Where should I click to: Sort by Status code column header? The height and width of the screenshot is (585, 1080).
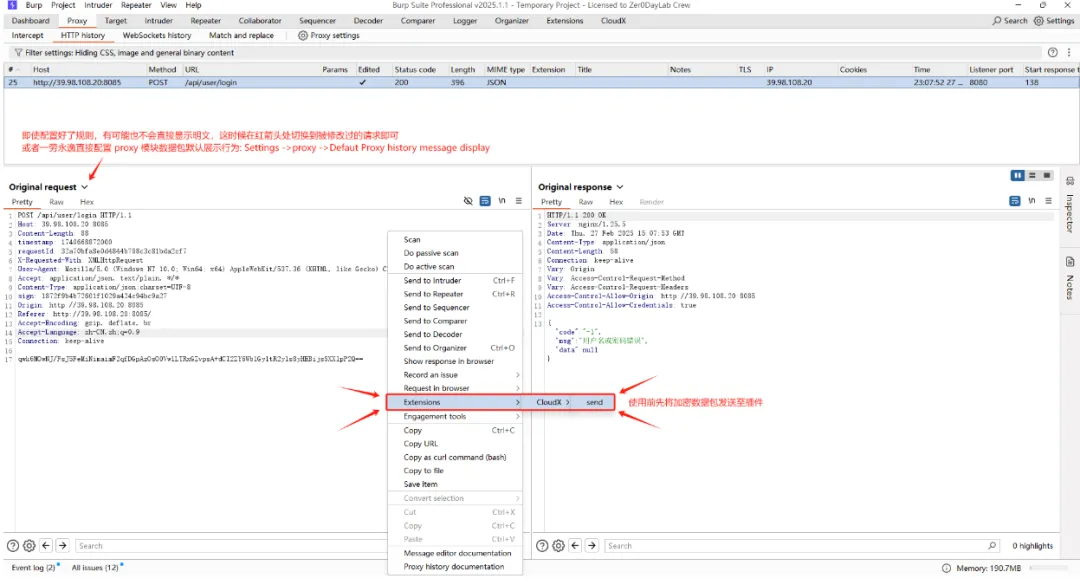coord(415,70)
